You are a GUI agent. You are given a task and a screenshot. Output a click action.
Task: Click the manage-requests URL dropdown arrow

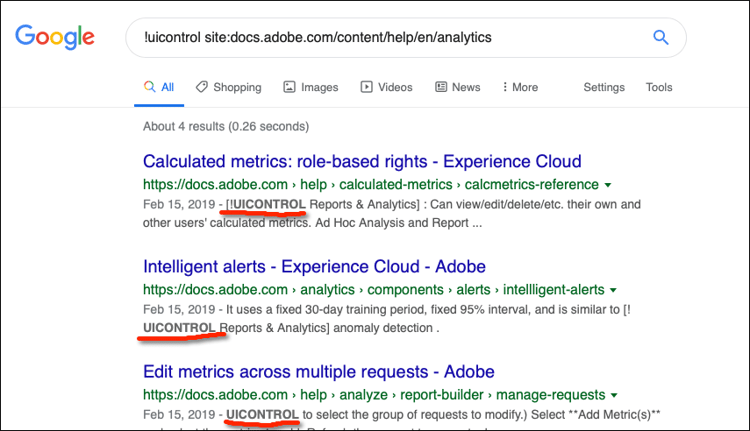612,396
